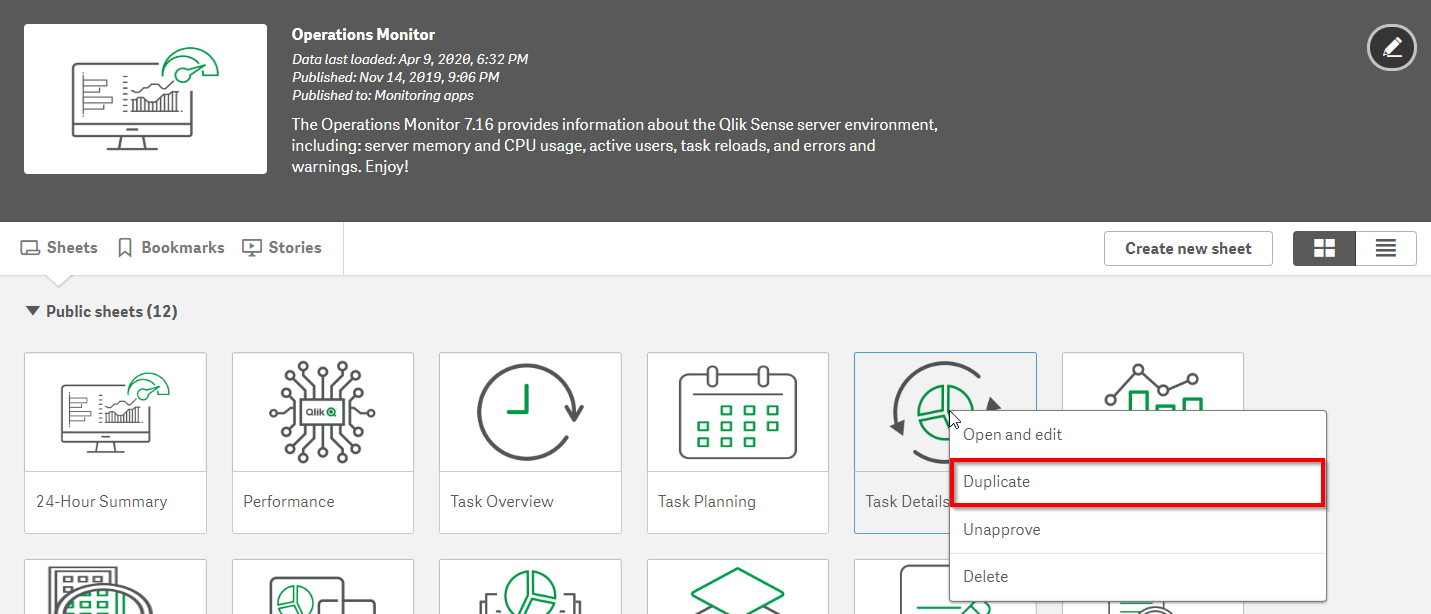The width and height of the screenshot is (1431, 614).
Task: Click the Operations Monitor title text
Action: point(363,35)
